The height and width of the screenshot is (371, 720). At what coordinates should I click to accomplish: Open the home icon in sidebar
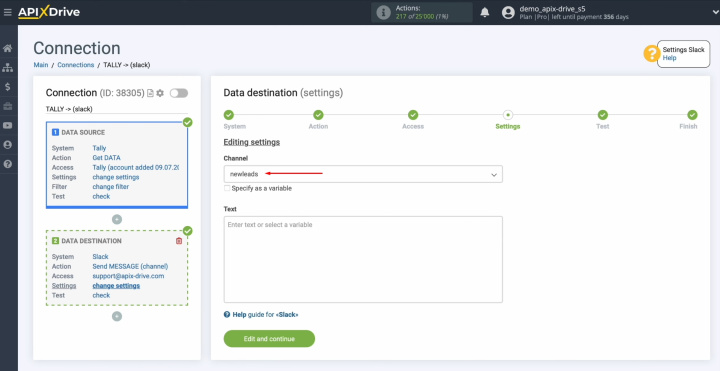(7, 48)
